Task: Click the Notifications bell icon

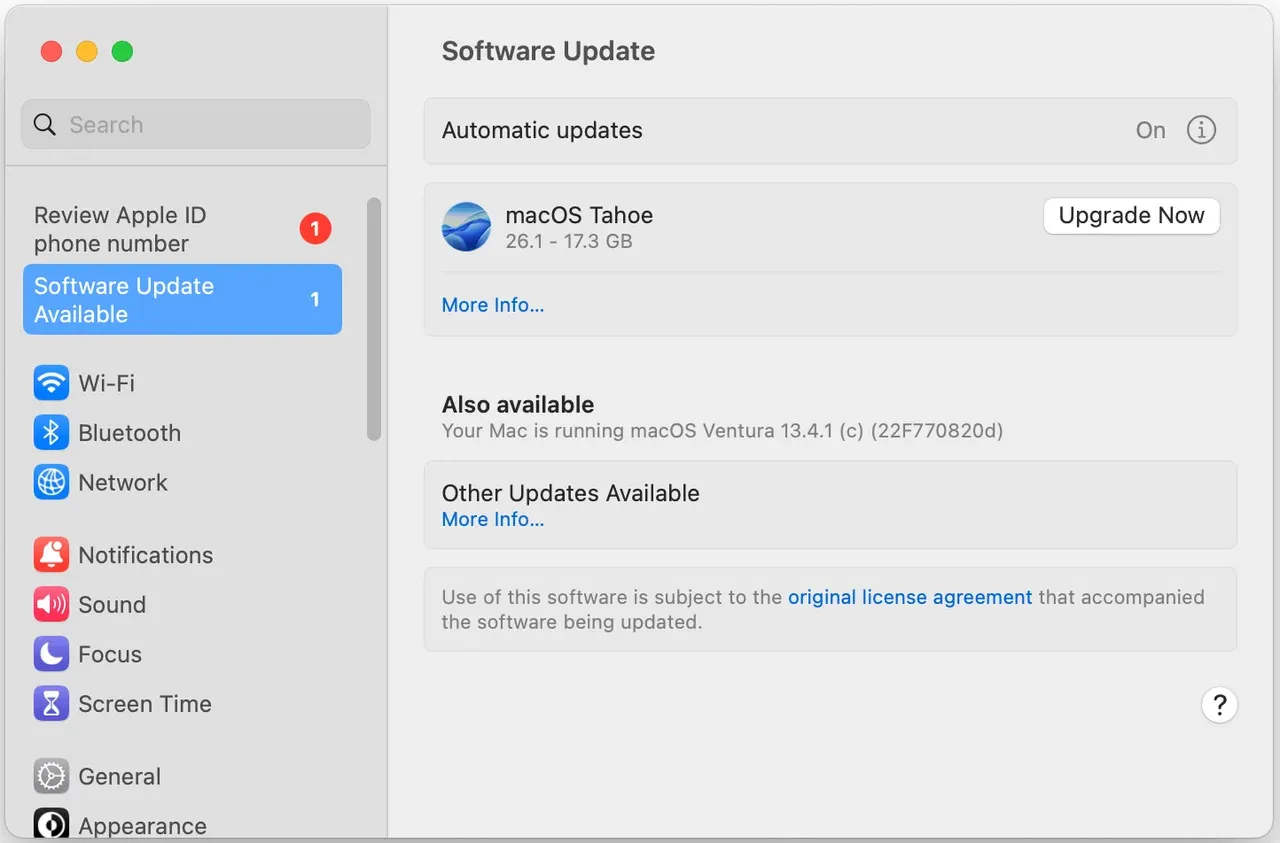Action: (51, 555)
